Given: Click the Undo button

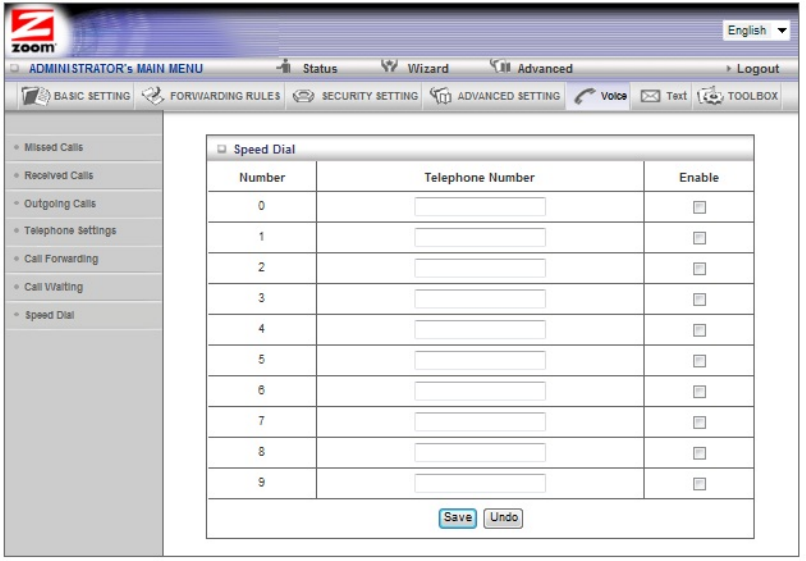Looking at the screenshot, I should 503,518.
